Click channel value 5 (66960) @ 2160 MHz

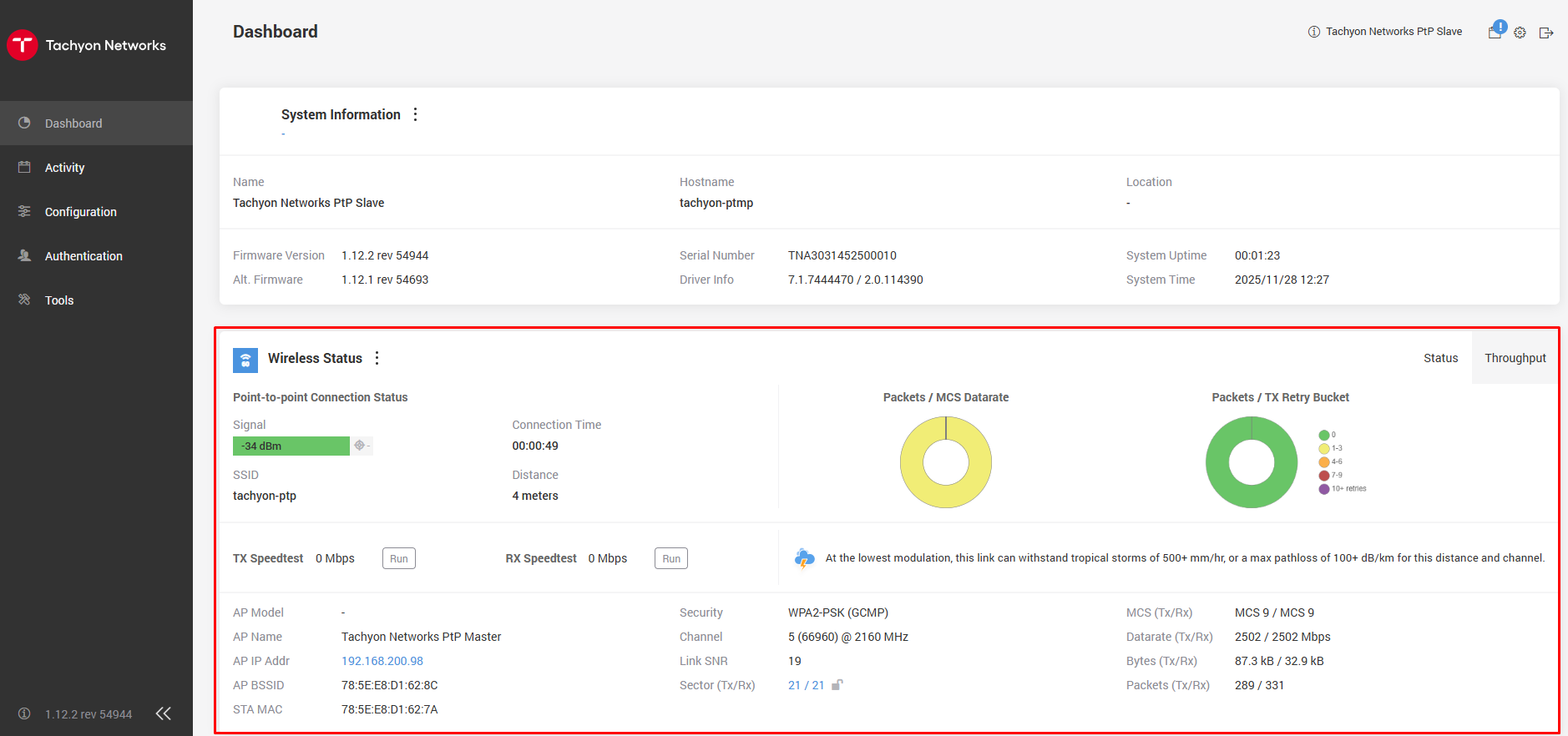(x=848, y=637)
